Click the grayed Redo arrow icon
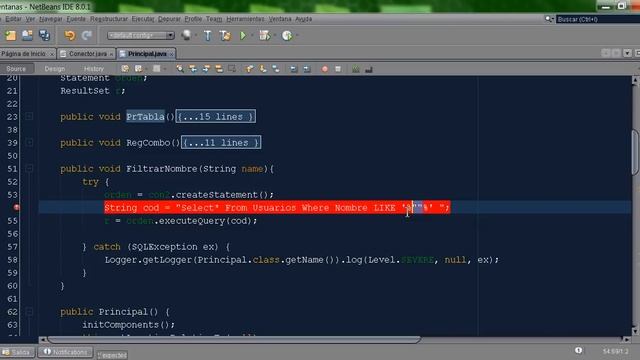 click(87, 36)
